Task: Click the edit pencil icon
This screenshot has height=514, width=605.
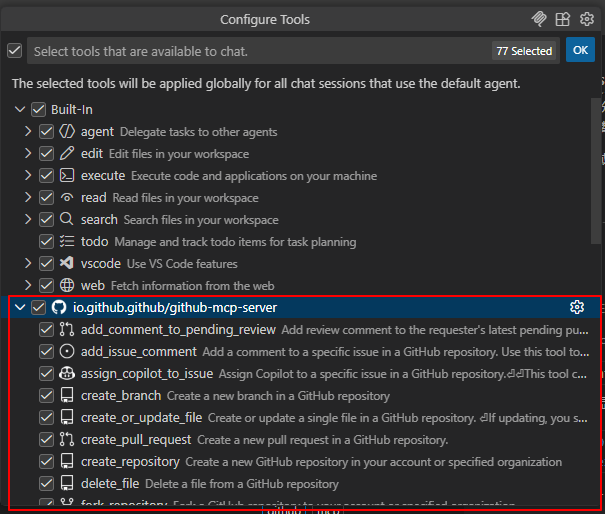Action: [67, 154]
